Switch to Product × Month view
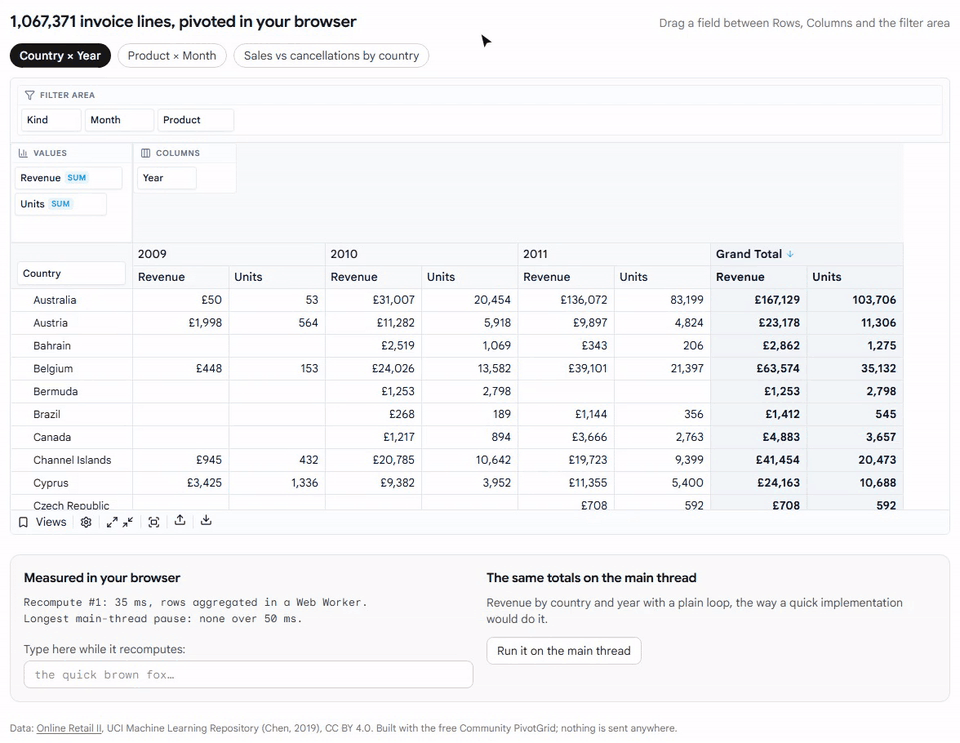Screen dimensions: 960x743 click(172, 56)
